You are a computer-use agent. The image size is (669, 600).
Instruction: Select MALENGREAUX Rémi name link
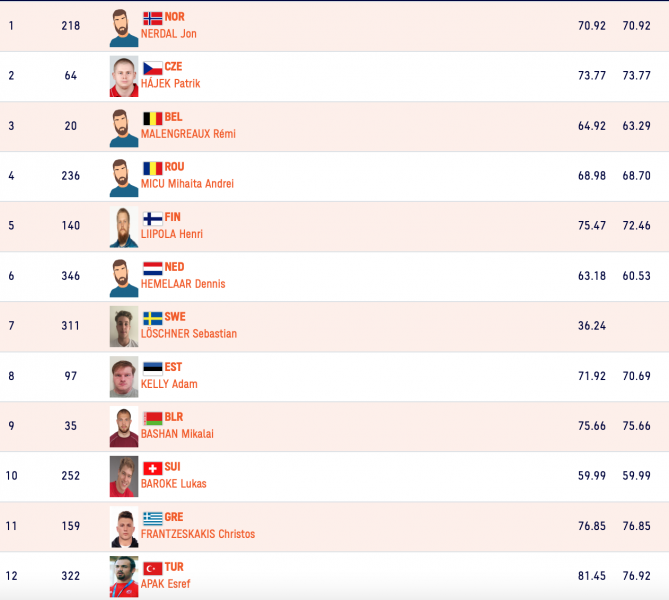tap(190, 134)
